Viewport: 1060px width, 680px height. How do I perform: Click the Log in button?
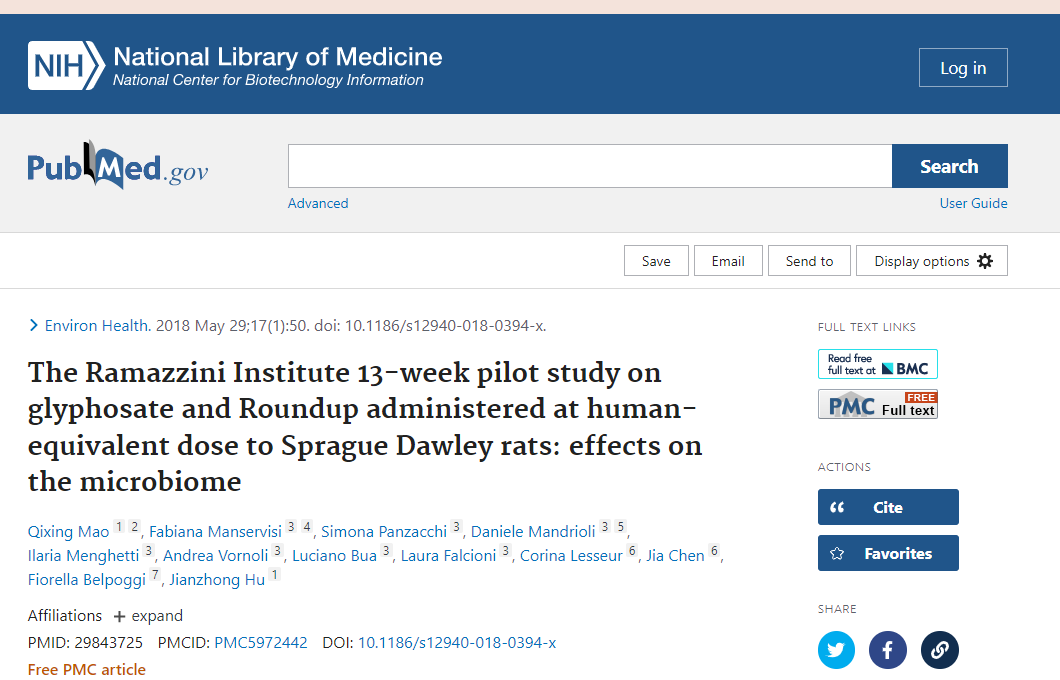click(x=962, y=68)
